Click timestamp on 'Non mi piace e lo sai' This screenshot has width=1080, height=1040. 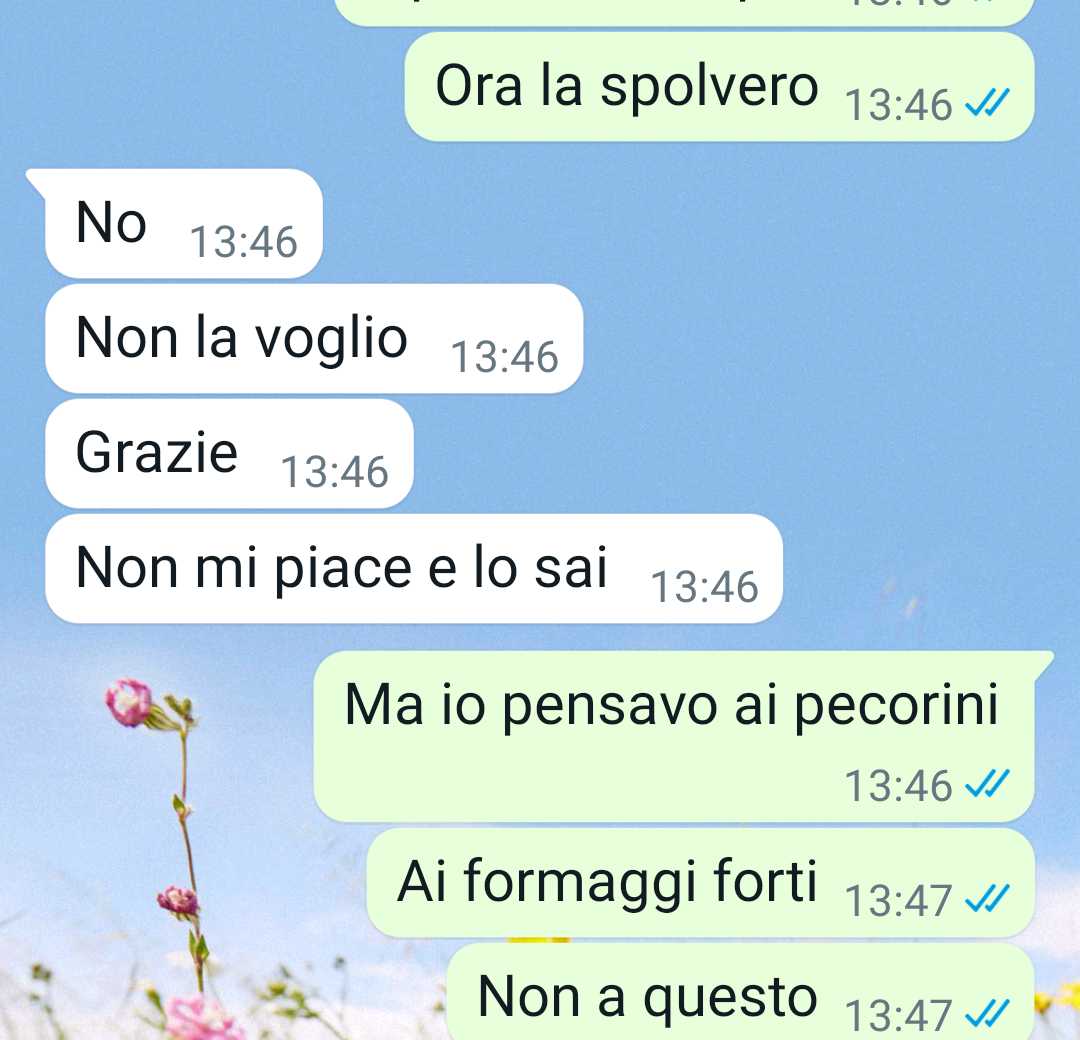705,587
